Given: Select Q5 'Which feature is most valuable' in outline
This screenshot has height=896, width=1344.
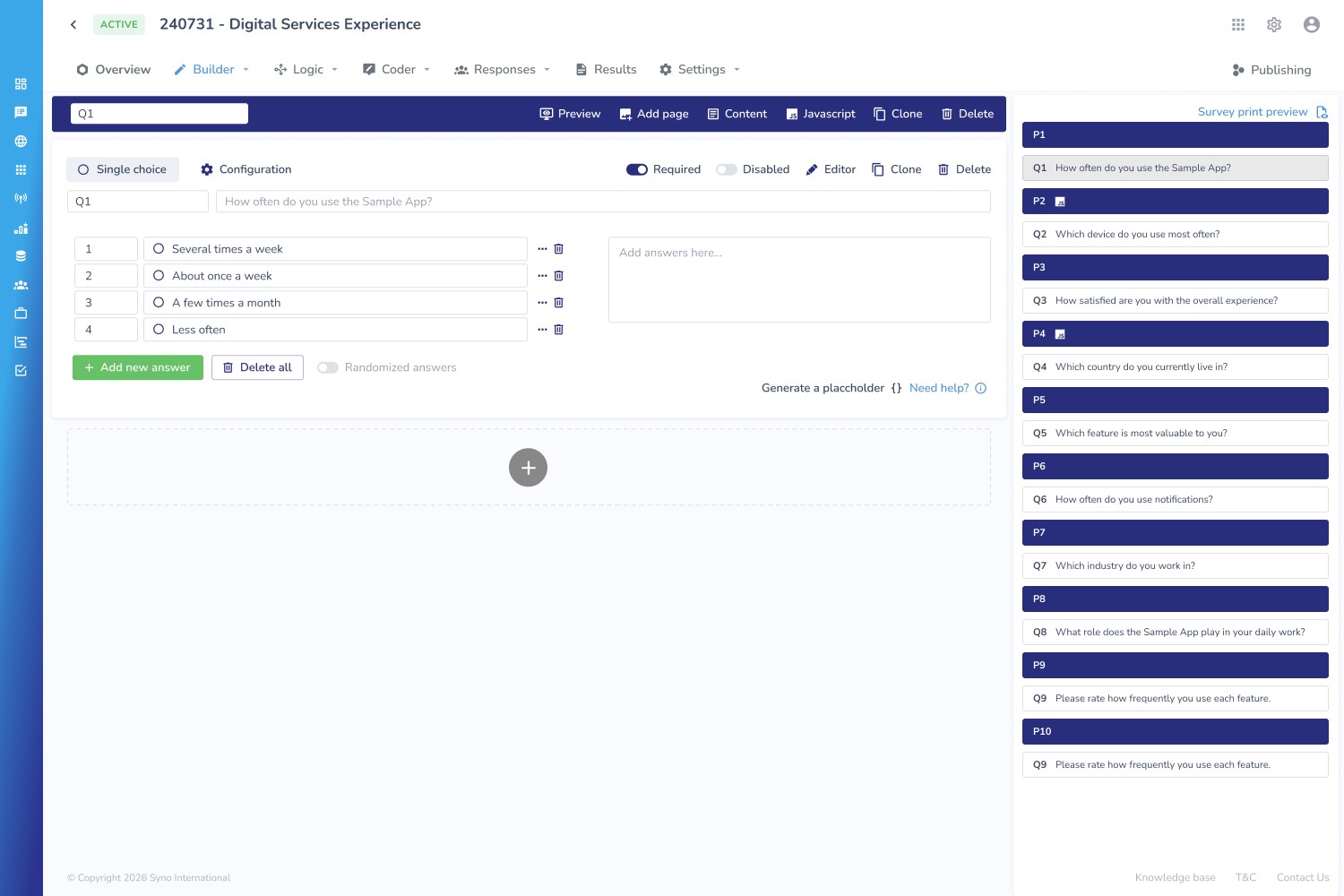Looking at the screenshot, I should pos(1176,433).
